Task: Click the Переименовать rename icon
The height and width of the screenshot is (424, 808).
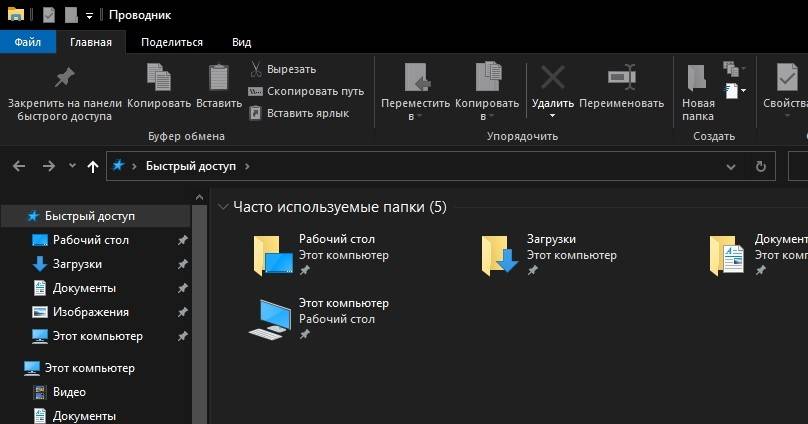Action: pyautogui.click(x=621, y=77)
